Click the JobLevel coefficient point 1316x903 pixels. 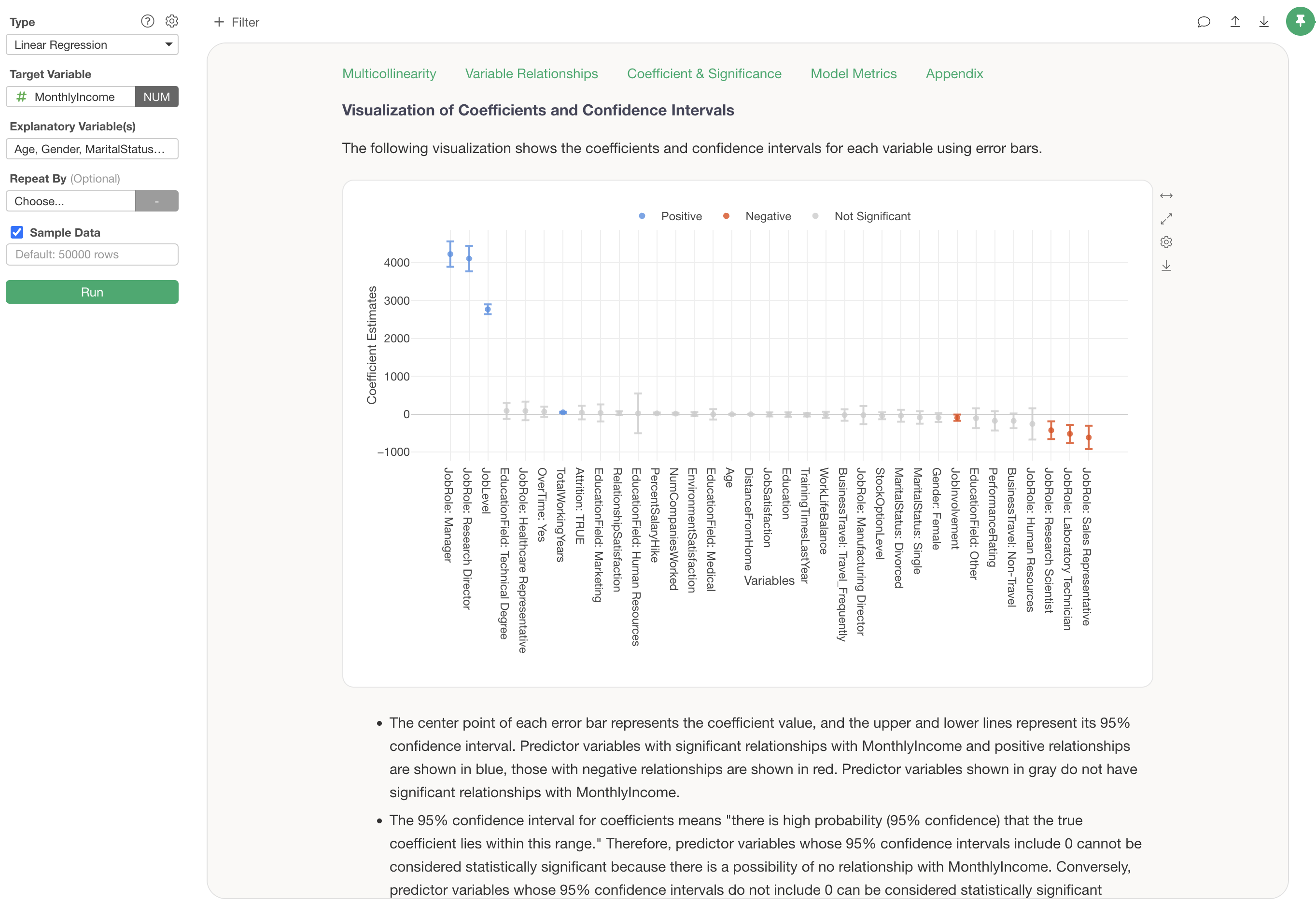[488, 310]
